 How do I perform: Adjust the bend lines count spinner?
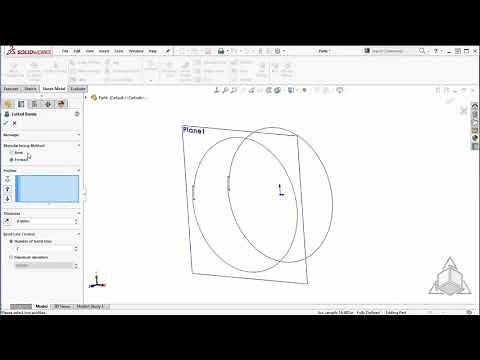coord(76,249)
